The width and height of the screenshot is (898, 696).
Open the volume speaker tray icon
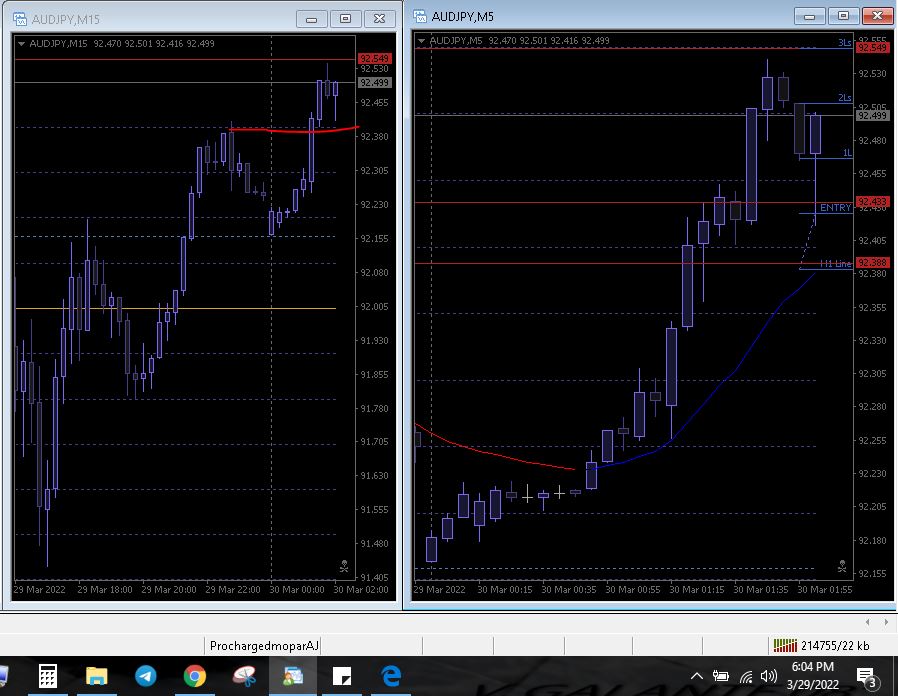[x=769, y=677]
